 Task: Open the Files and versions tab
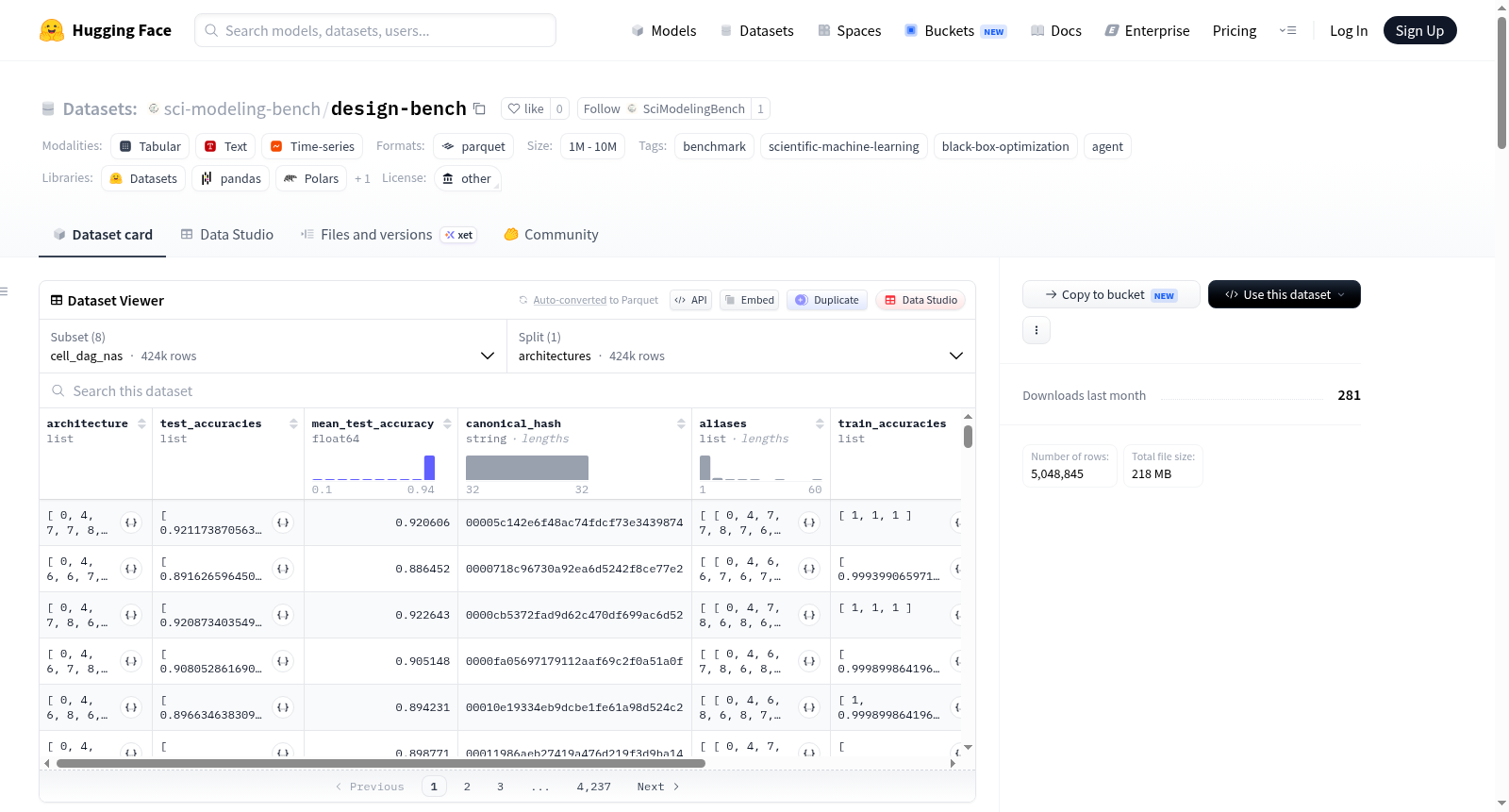pyautogui.click(x=389, y=235)
